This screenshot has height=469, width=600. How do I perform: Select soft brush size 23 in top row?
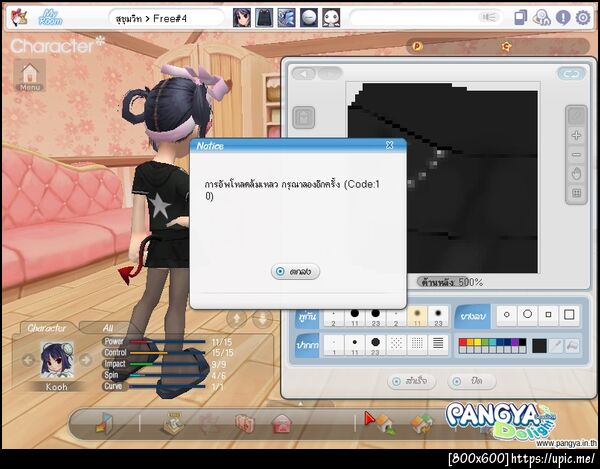[438, 317]
